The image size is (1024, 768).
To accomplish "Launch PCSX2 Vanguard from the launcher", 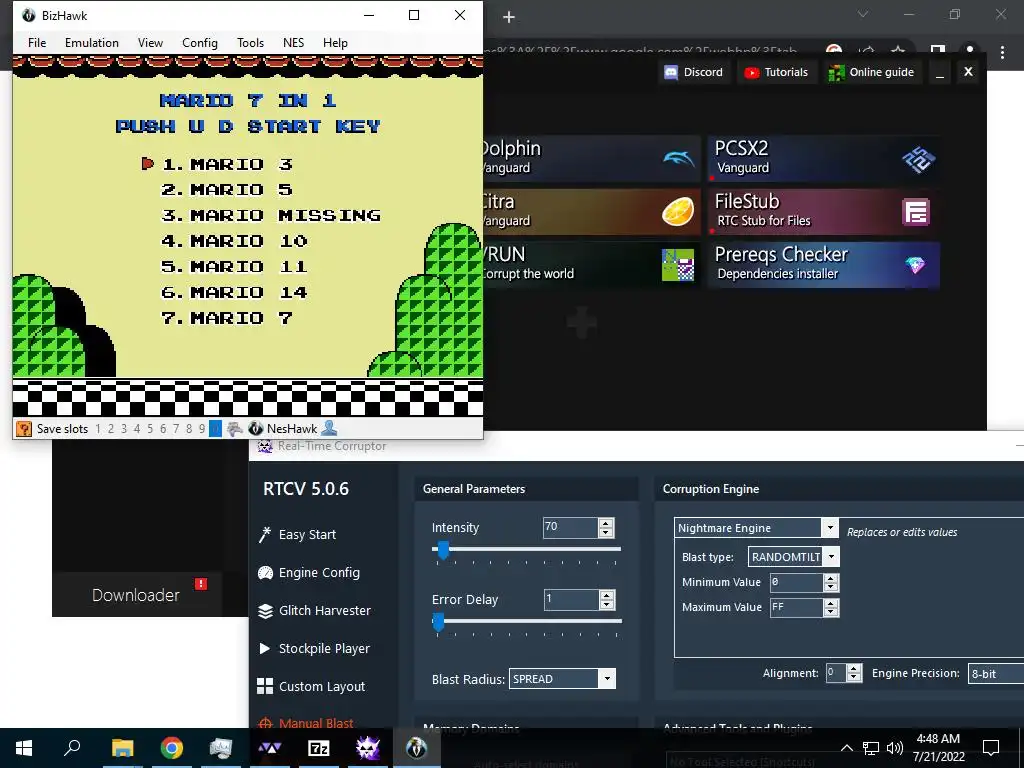I will pos(824,159).
